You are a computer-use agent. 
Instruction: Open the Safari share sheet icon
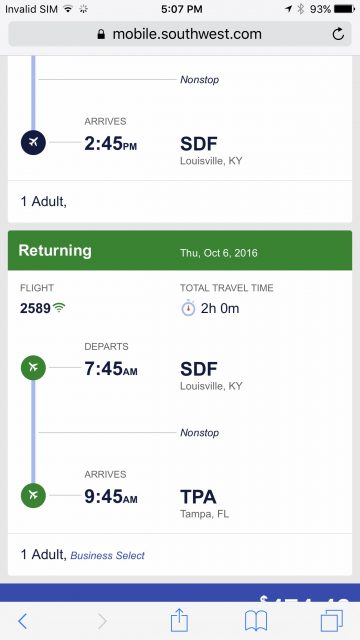point(179,620)
